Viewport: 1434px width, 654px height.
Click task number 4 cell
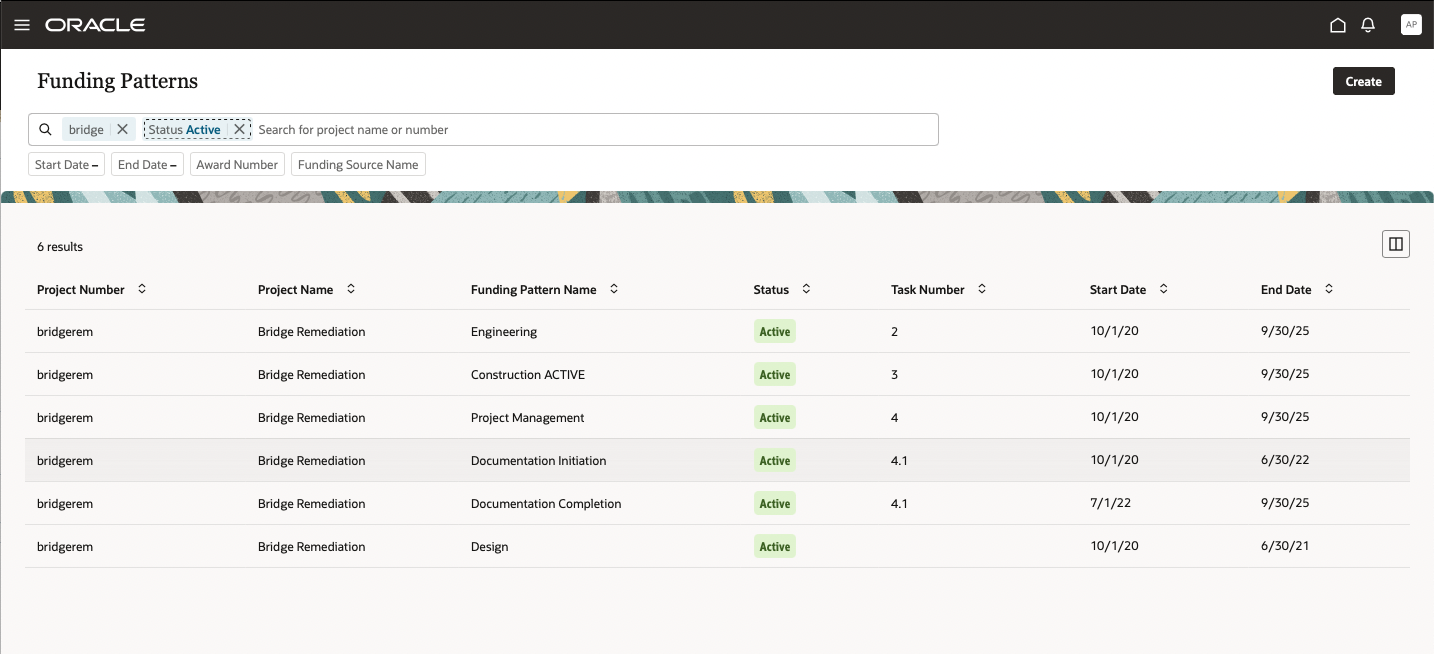point(894,417)
